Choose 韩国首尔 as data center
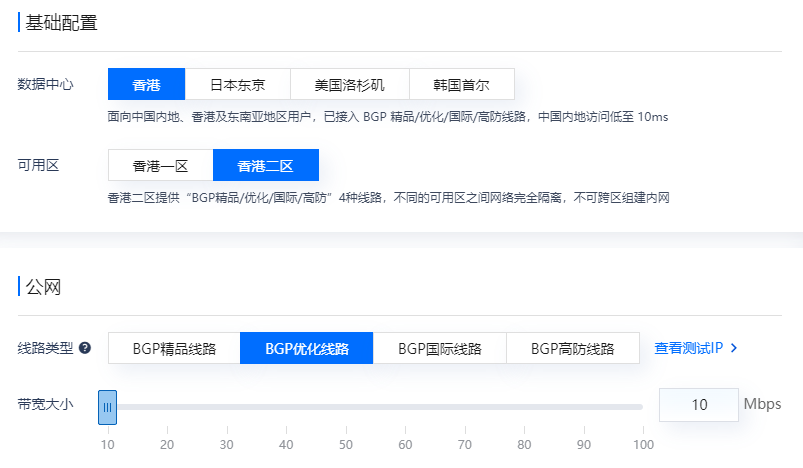This screenshot has width=803, height=468. [462, 84]
